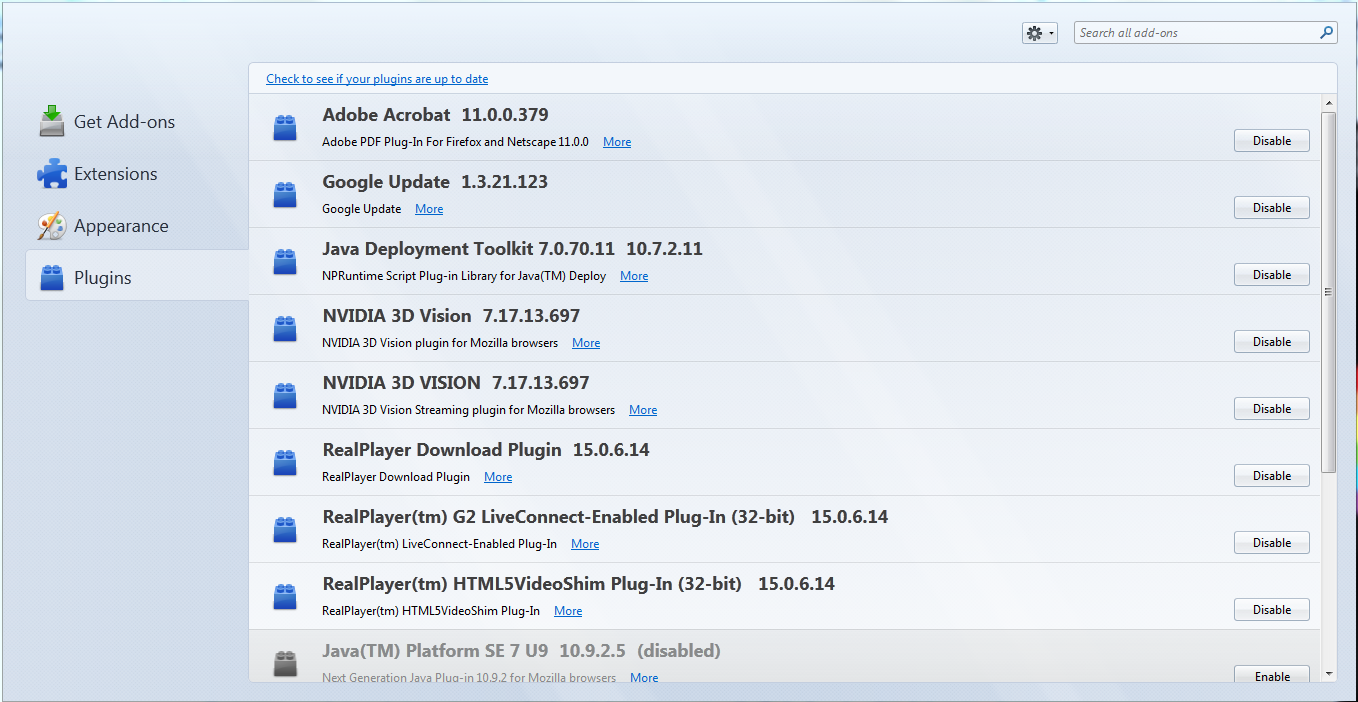Select RealPlayer Download Plugin 15.0.6.14 title

(x=486, y=450)
